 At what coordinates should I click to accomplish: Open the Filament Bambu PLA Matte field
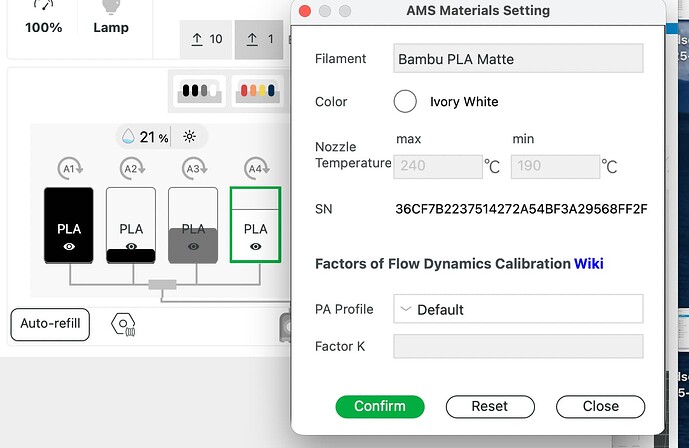[518, 58]
